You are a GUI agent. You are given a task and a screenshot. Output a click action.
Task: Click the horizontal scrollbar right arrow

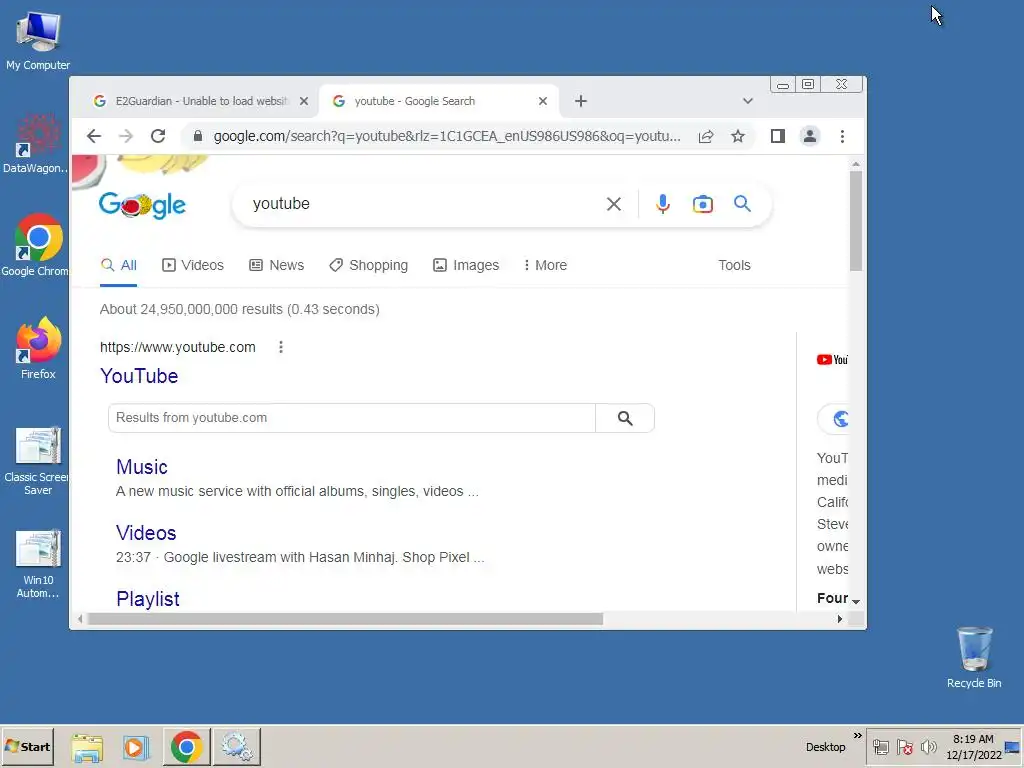(840, 619)
